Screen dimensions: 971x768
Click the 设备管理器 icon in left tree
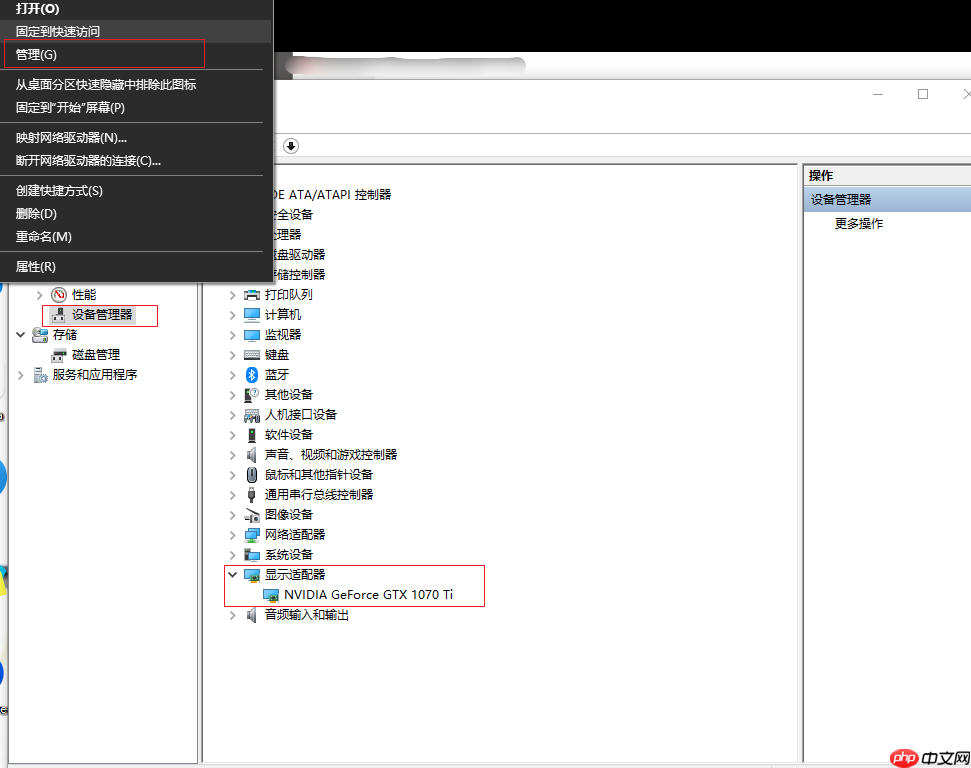(58, 315)
